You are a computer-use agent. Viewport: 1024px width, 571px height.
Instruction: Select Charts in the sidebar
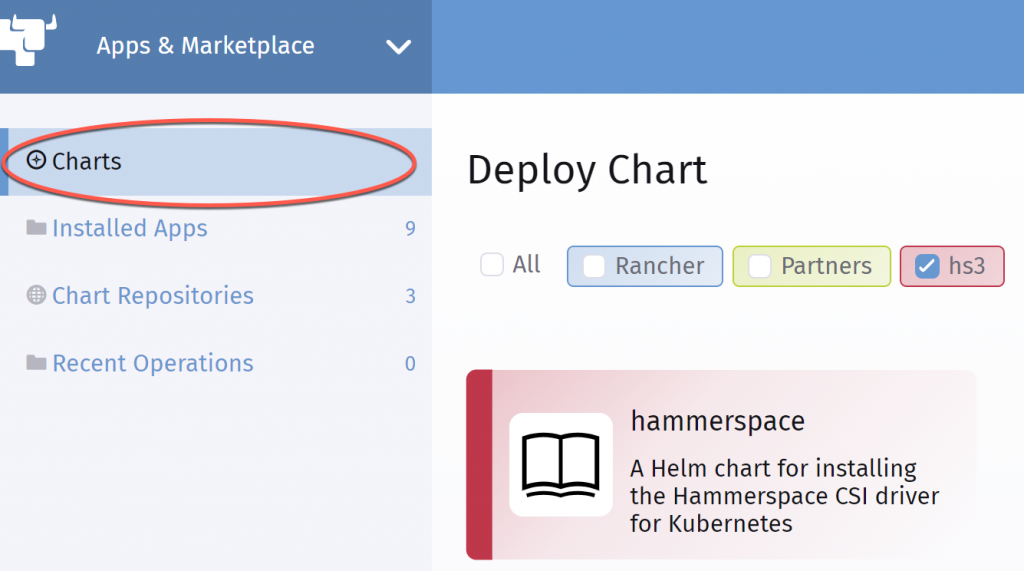[87, 161]
